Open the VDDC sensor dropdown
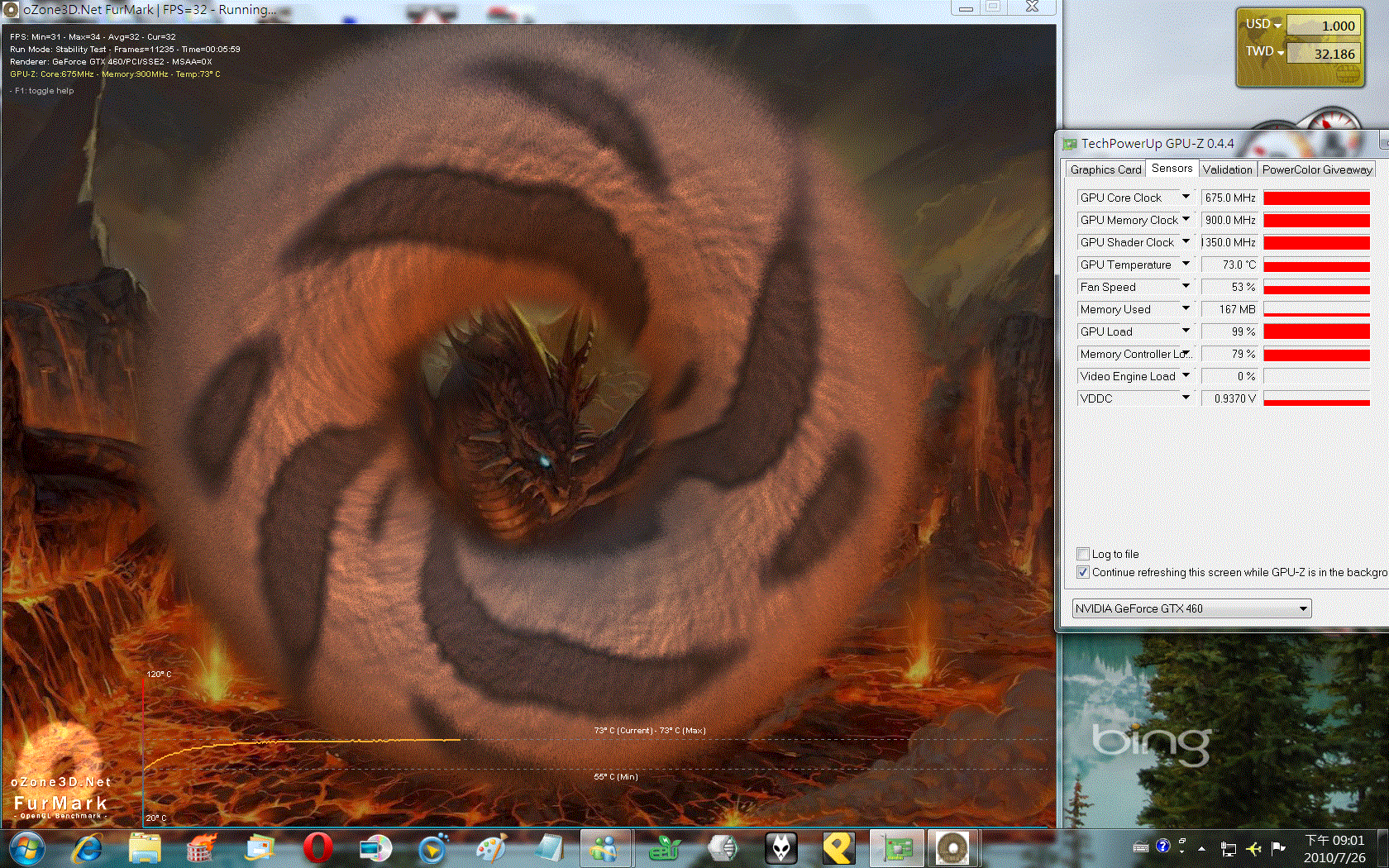The image size is (1389, 868). 1186,398
